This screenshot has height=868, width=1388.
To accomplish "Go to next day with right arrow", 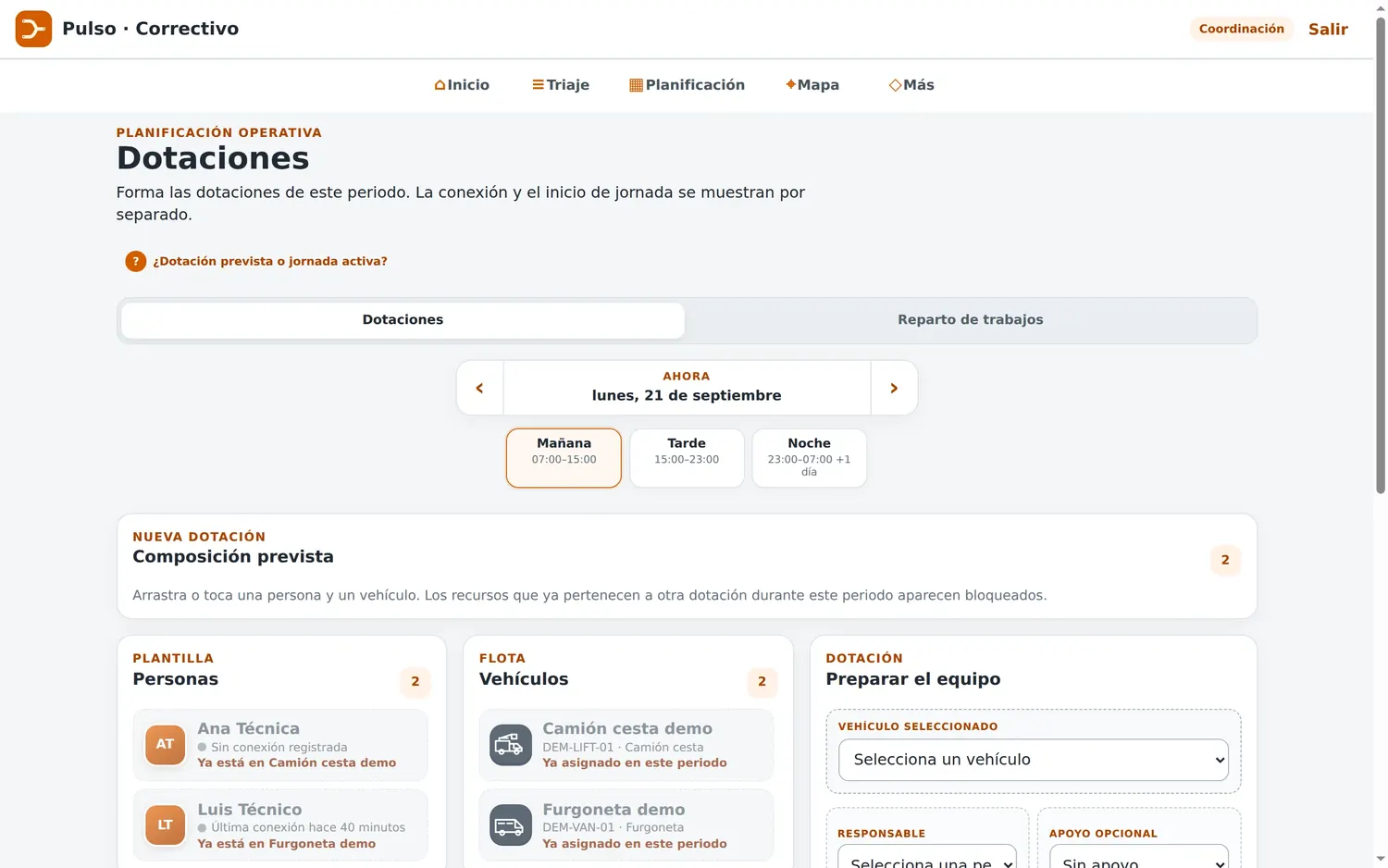I will pyautogui.click(x=894, y=388).
